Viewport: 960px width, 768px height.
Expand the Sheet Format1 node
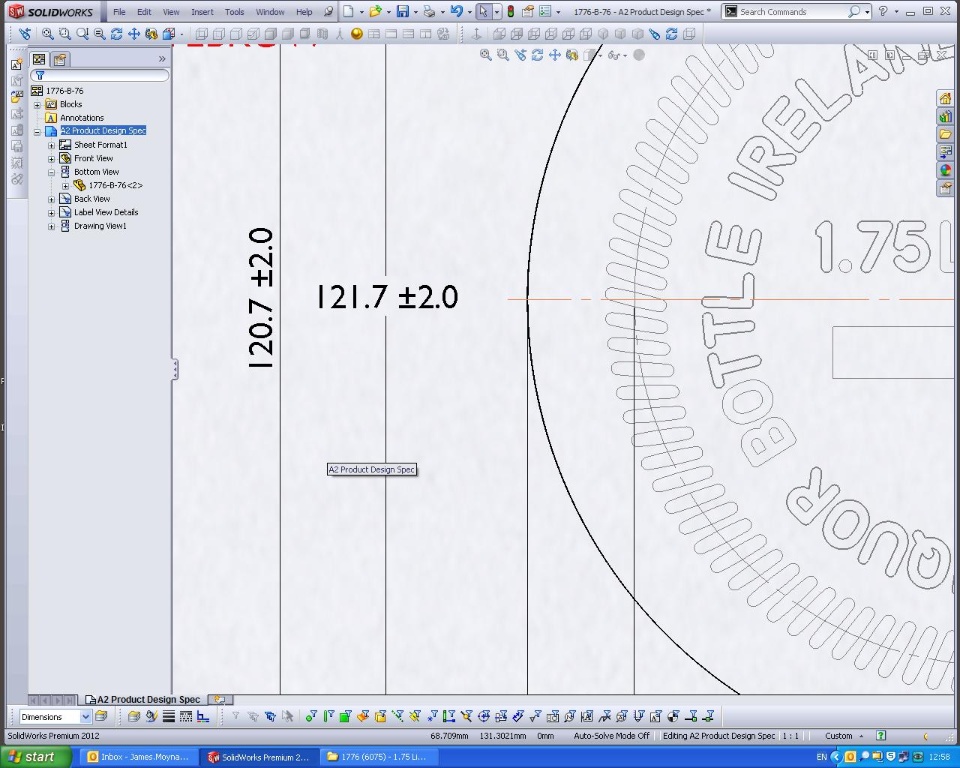coord(51,146)
